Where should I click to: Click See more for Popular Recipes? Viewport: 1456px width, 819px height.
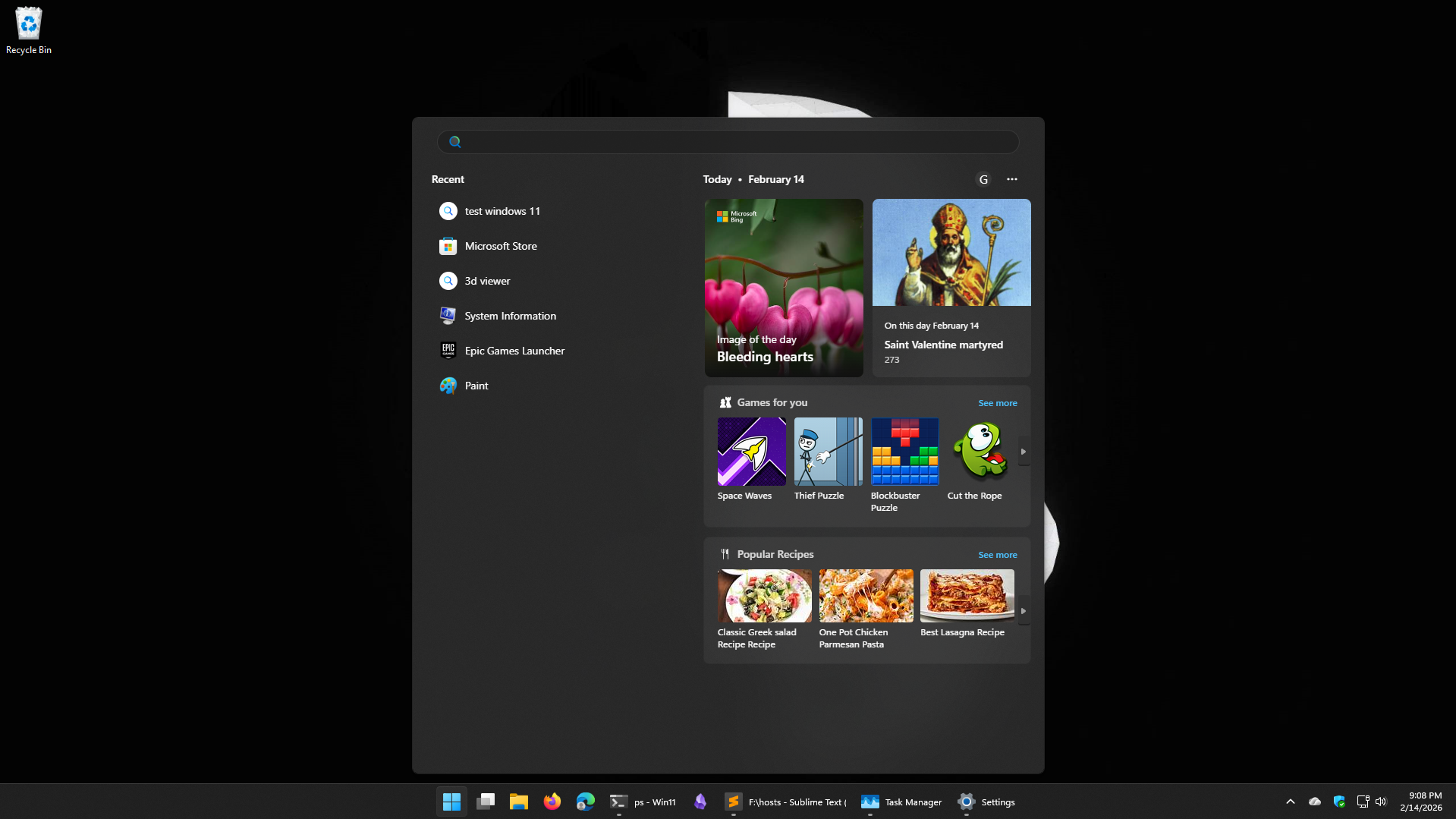997,555
